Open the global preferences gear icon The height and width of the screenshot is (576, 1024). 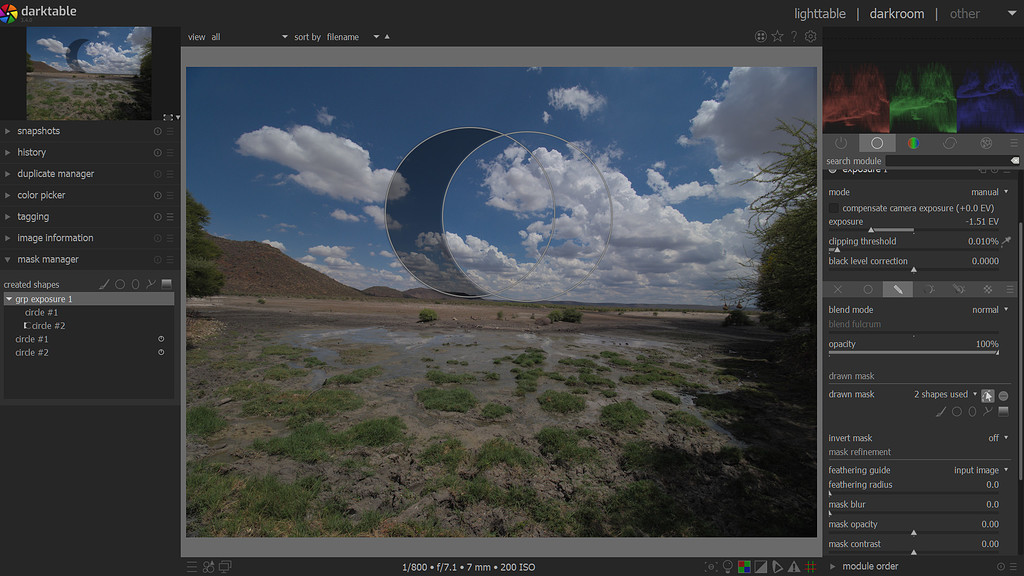click(811, 37)
